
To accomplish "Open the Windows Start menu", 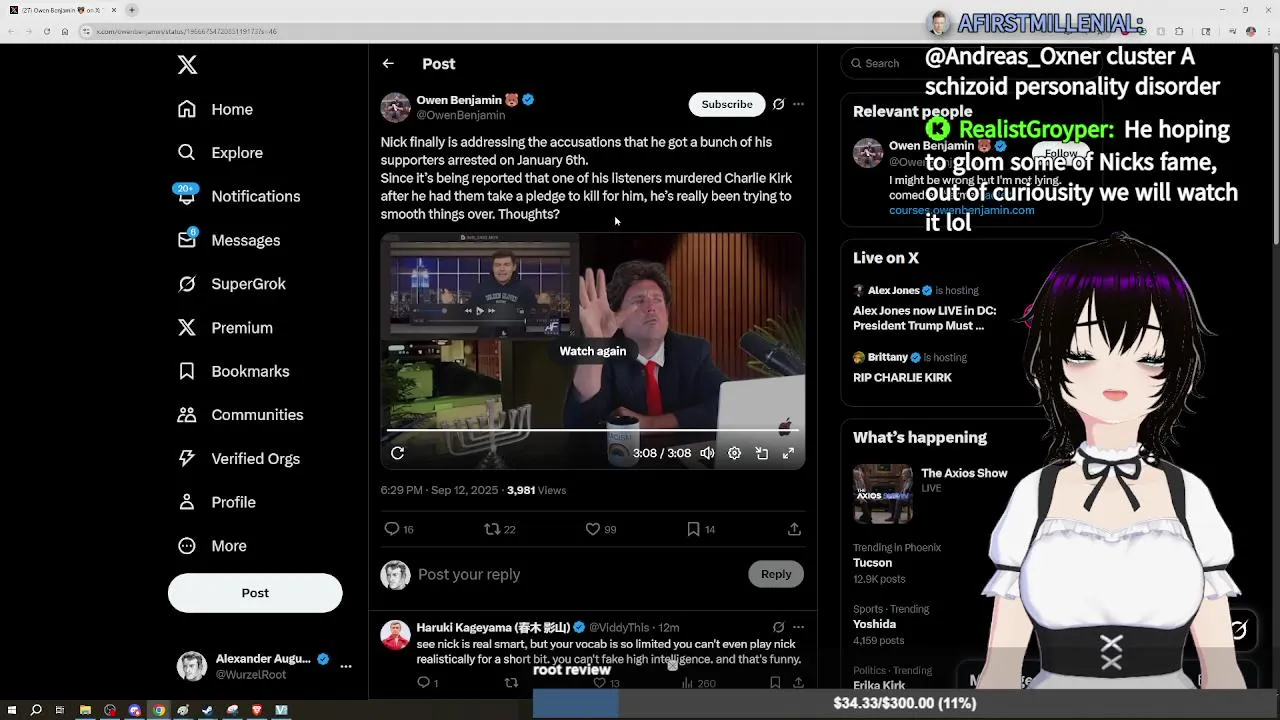I will coord(11,710).
